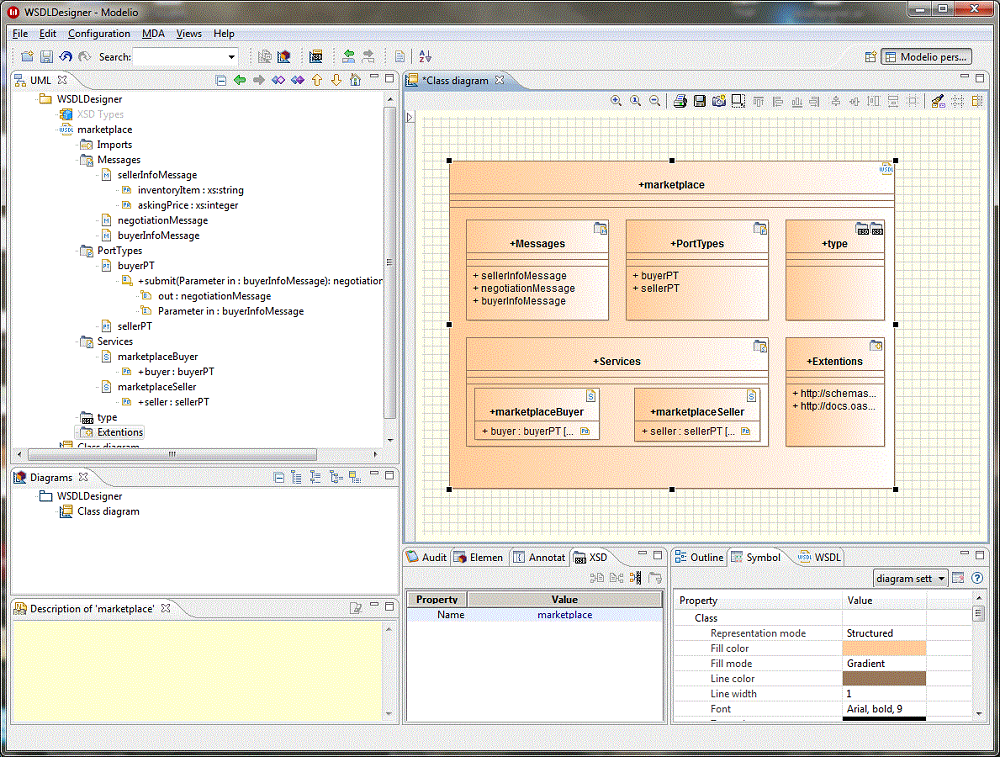Click the paintbrush style icon in diagram toolbar

click(938, 101)
